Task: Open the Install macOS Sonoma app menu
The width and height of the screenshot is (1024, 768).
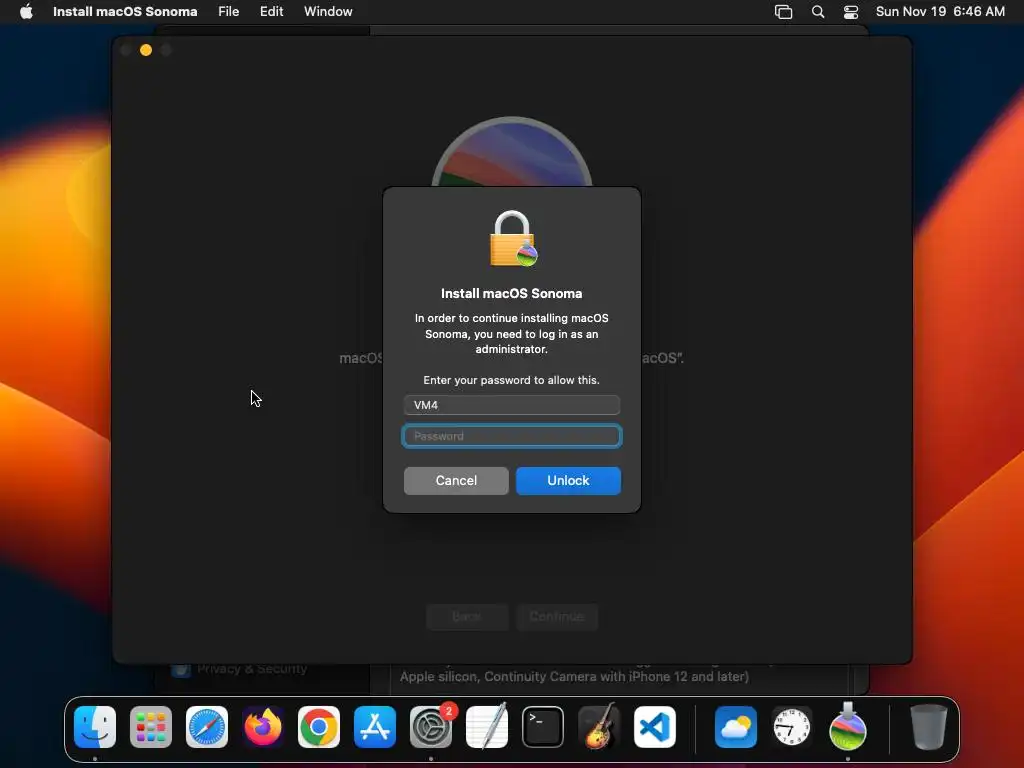Action: 125,12
